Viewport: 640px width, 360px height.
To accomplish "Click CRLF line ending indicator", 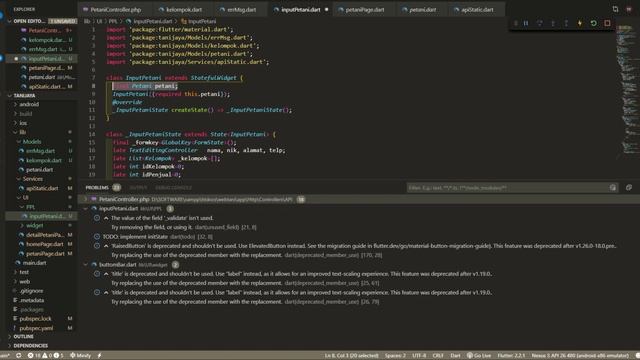I will (x=438, y=356).
